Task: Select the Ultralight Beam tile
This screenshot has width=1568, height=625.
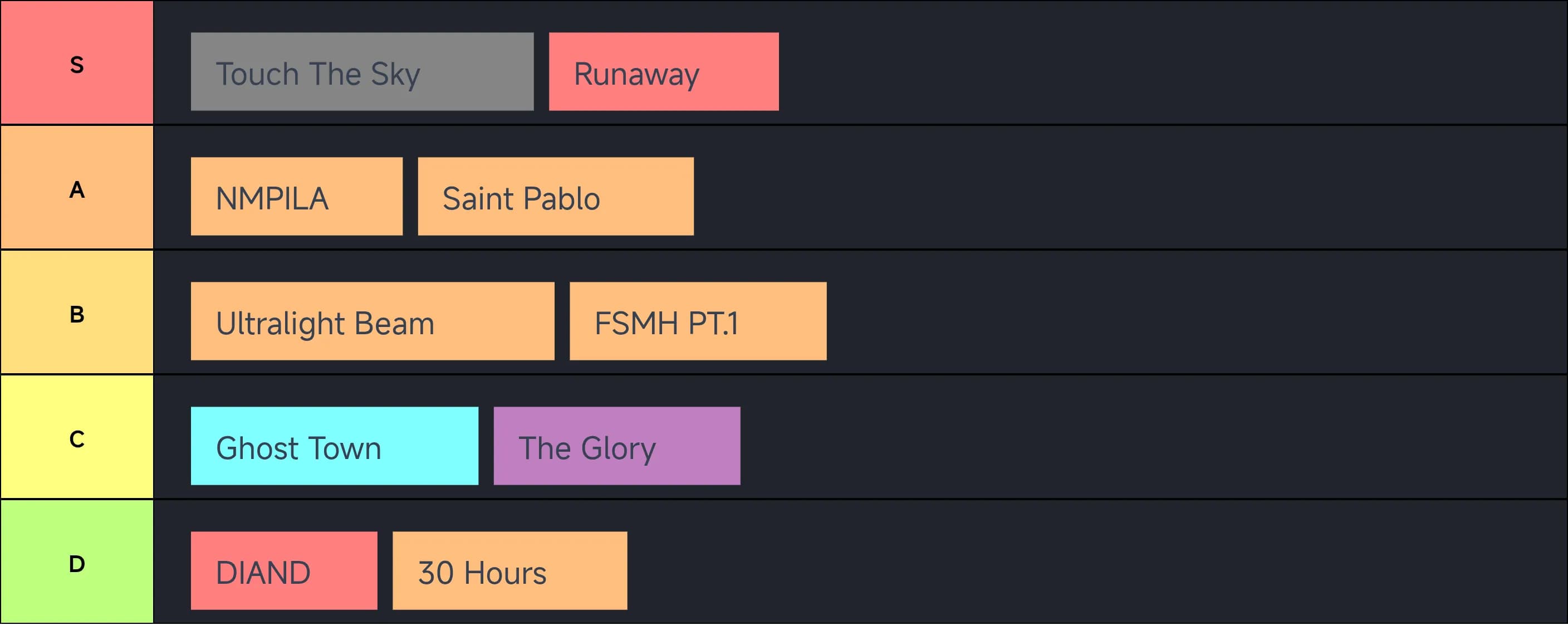Action: (x=372, y=321)
